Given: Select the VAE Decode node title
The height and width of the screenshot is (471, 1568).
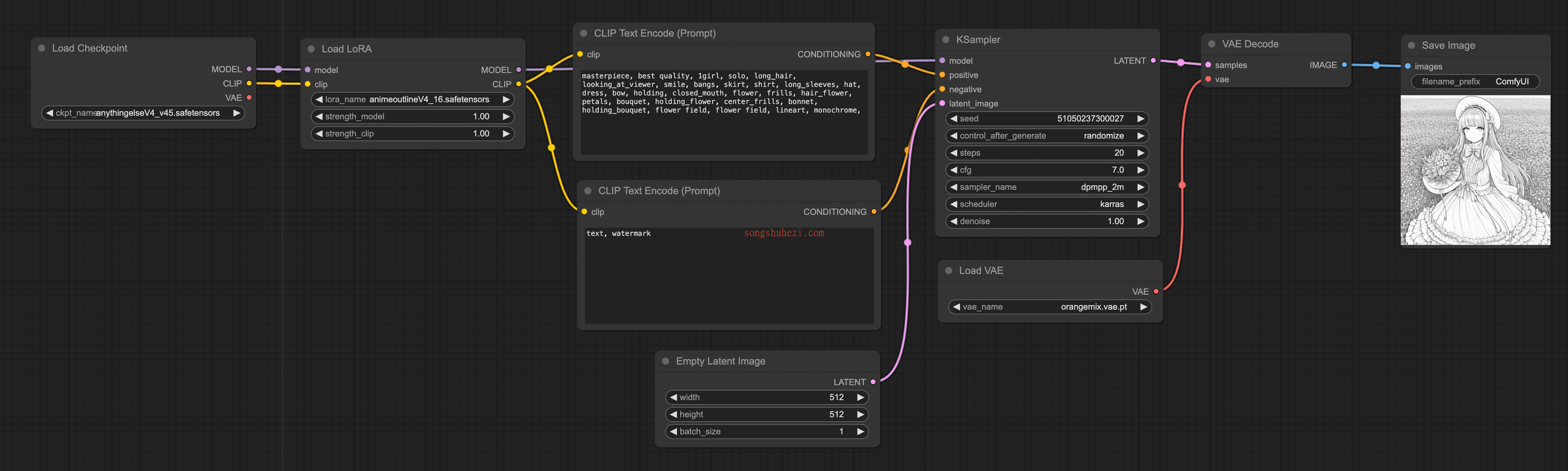Looking at the screenshot, I should click(x=1249, y=44).
